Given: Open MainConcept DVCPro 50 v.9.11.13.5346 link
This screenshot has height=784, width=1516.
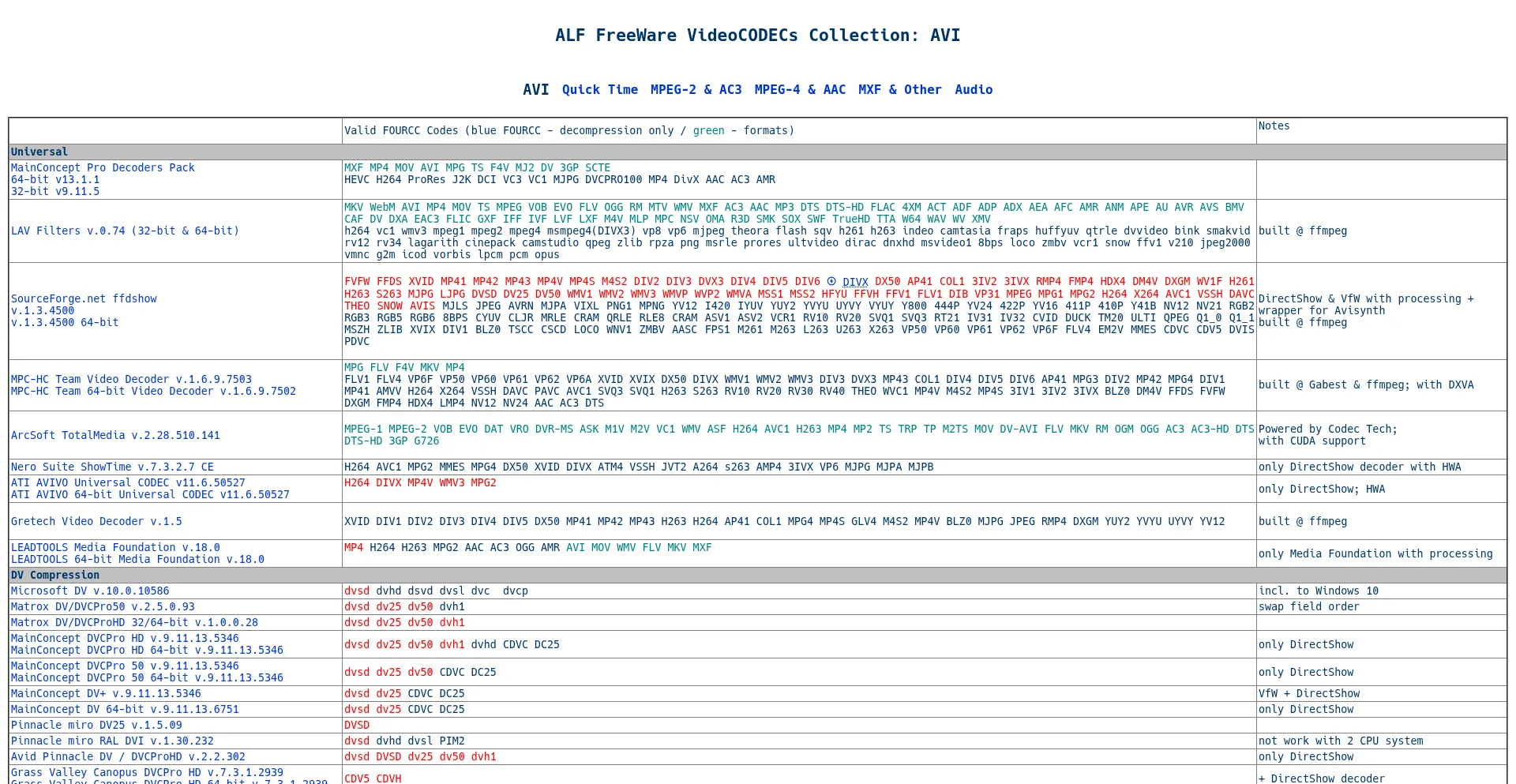Looking at the screenshot, I should coord(125,666).
